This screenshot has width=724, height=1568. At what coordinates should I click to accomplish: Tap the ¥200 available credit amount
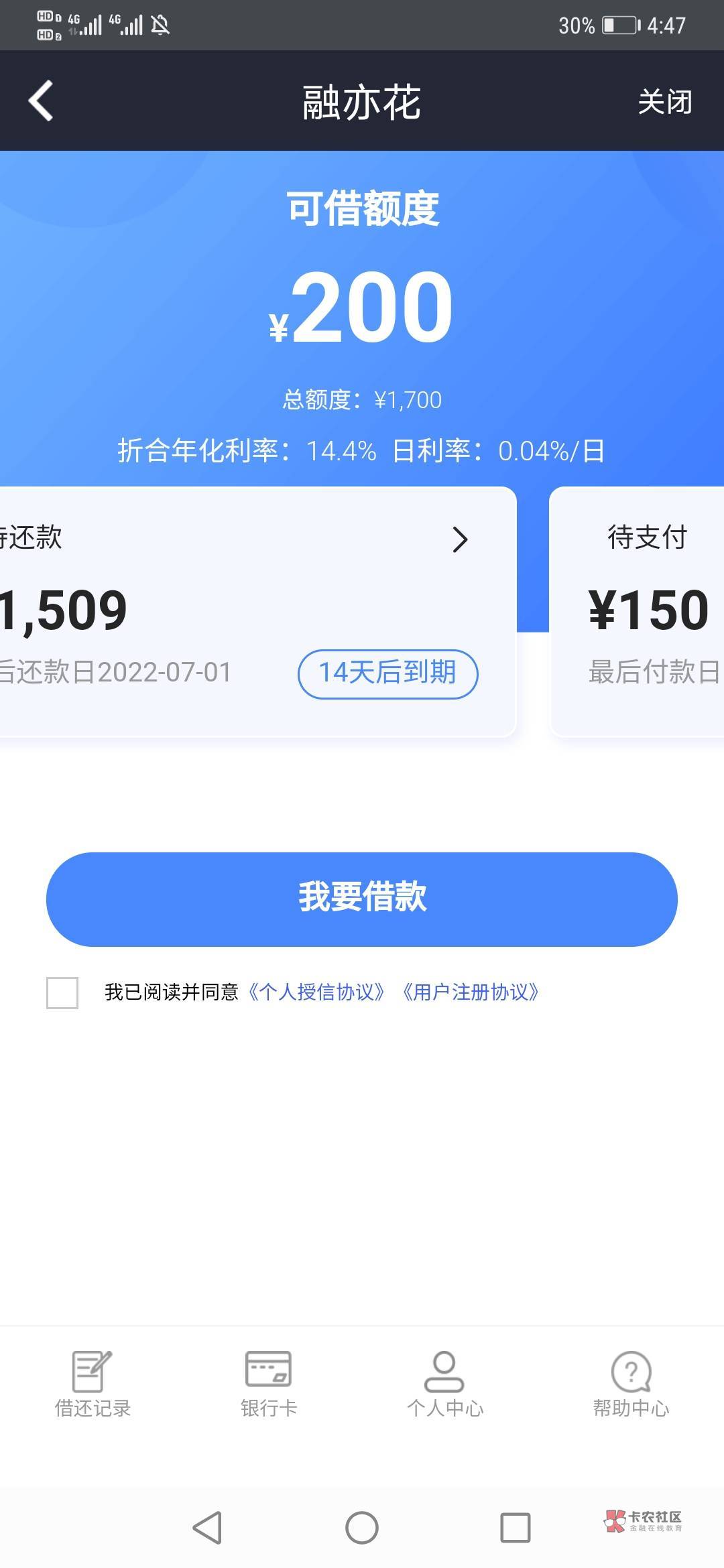click(362, 308)
